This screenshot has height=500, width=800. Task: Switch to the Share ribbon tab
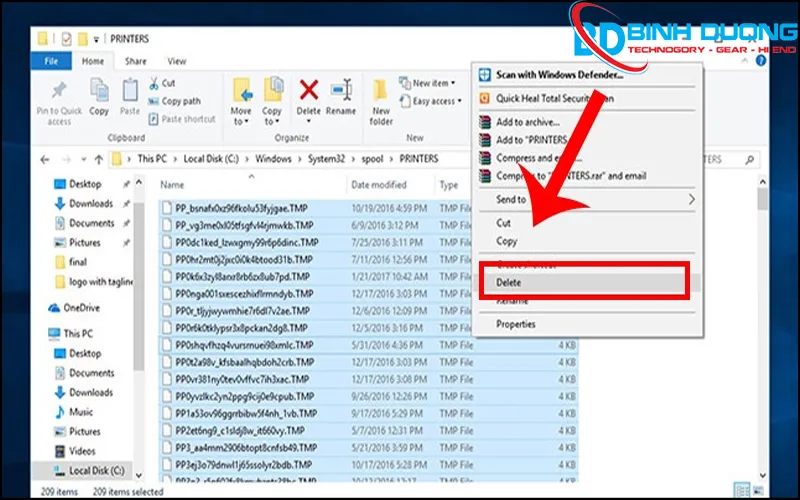click(135, 61)
